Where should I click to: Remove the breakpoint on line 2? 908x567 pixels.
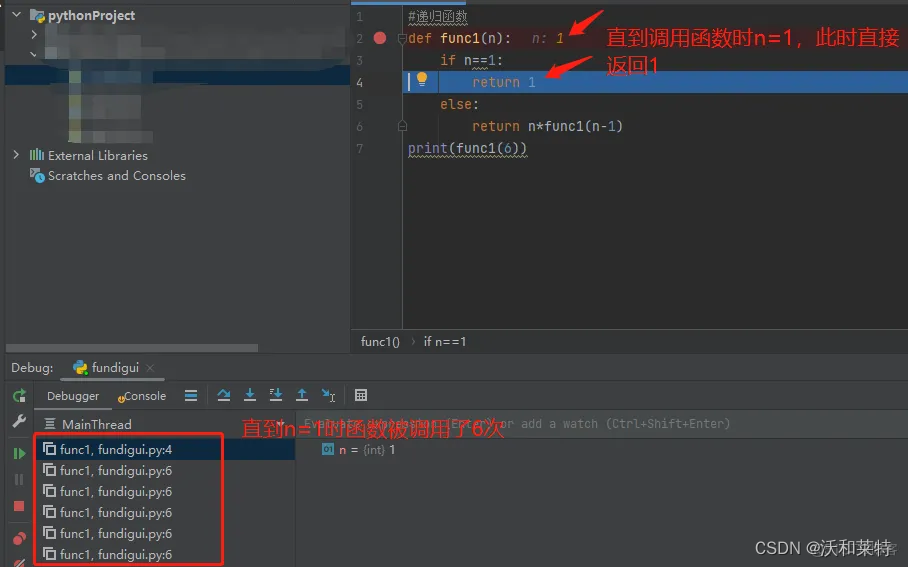click(380, 38)
